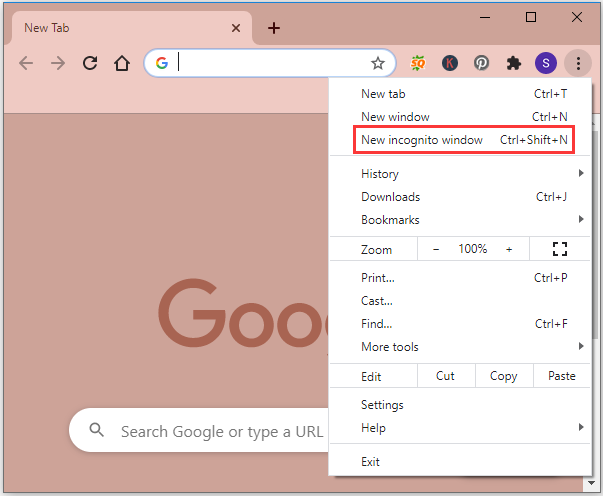Expand the History submenu arrow

coord(581,173)
